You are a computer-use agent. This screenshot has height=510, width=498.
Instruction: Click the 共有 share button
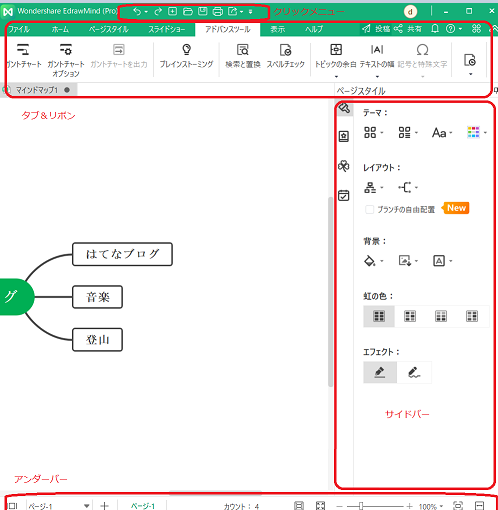[x=408, y=29]
